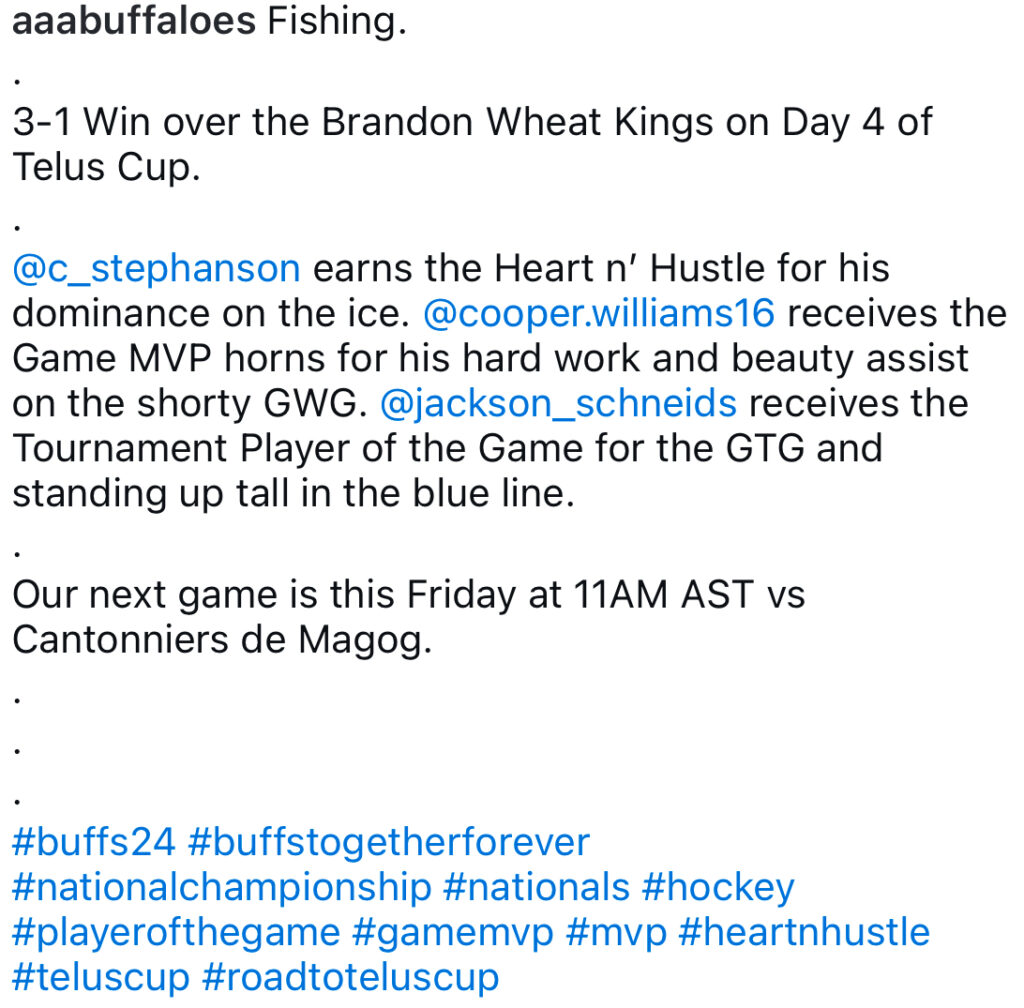Tap the @c_stephanson mention
Screen dimensions: 1024x1008
(x=156, y=268)
